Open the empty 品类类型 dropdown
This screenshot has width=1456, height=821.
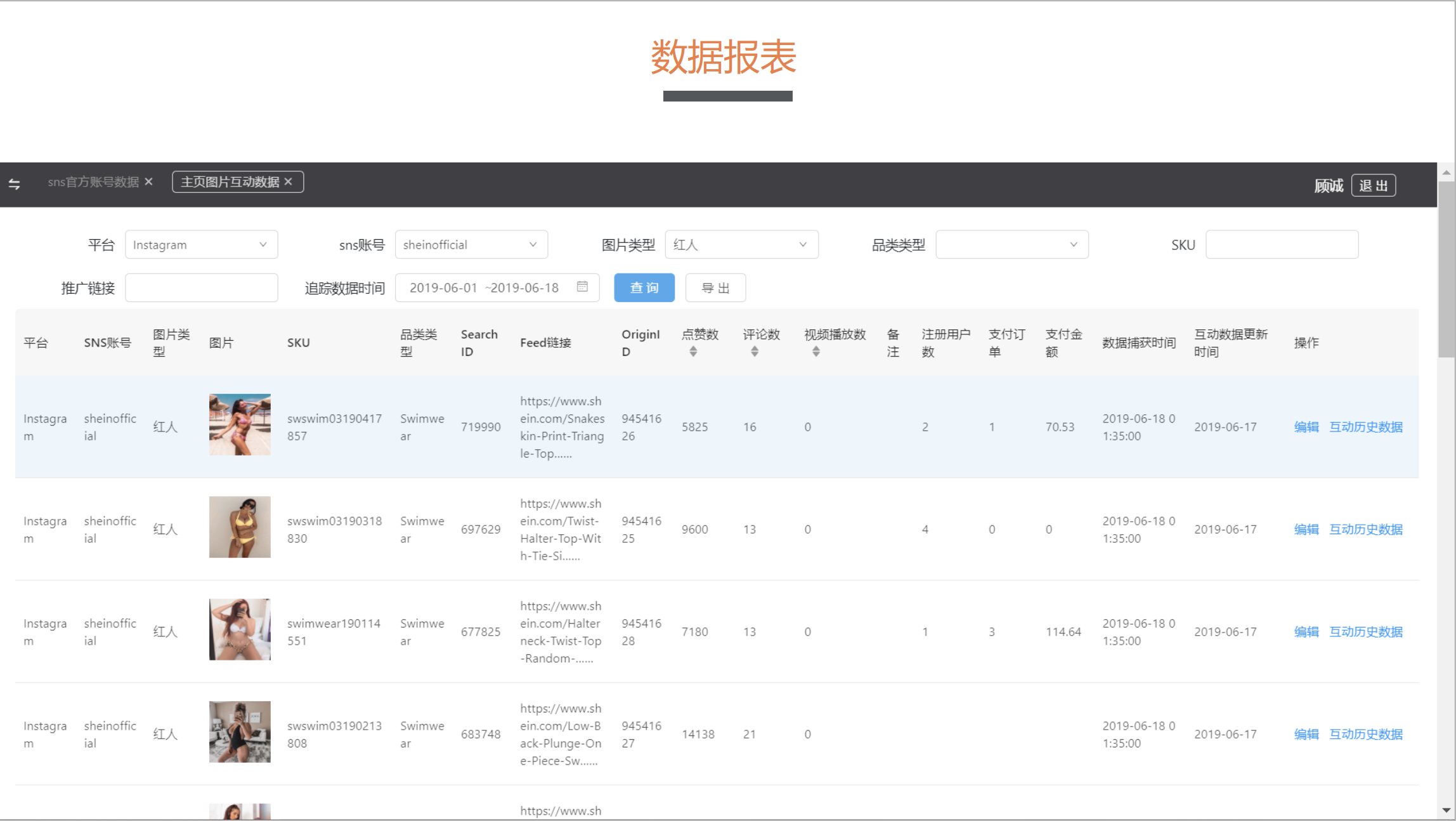(1012, 245)
